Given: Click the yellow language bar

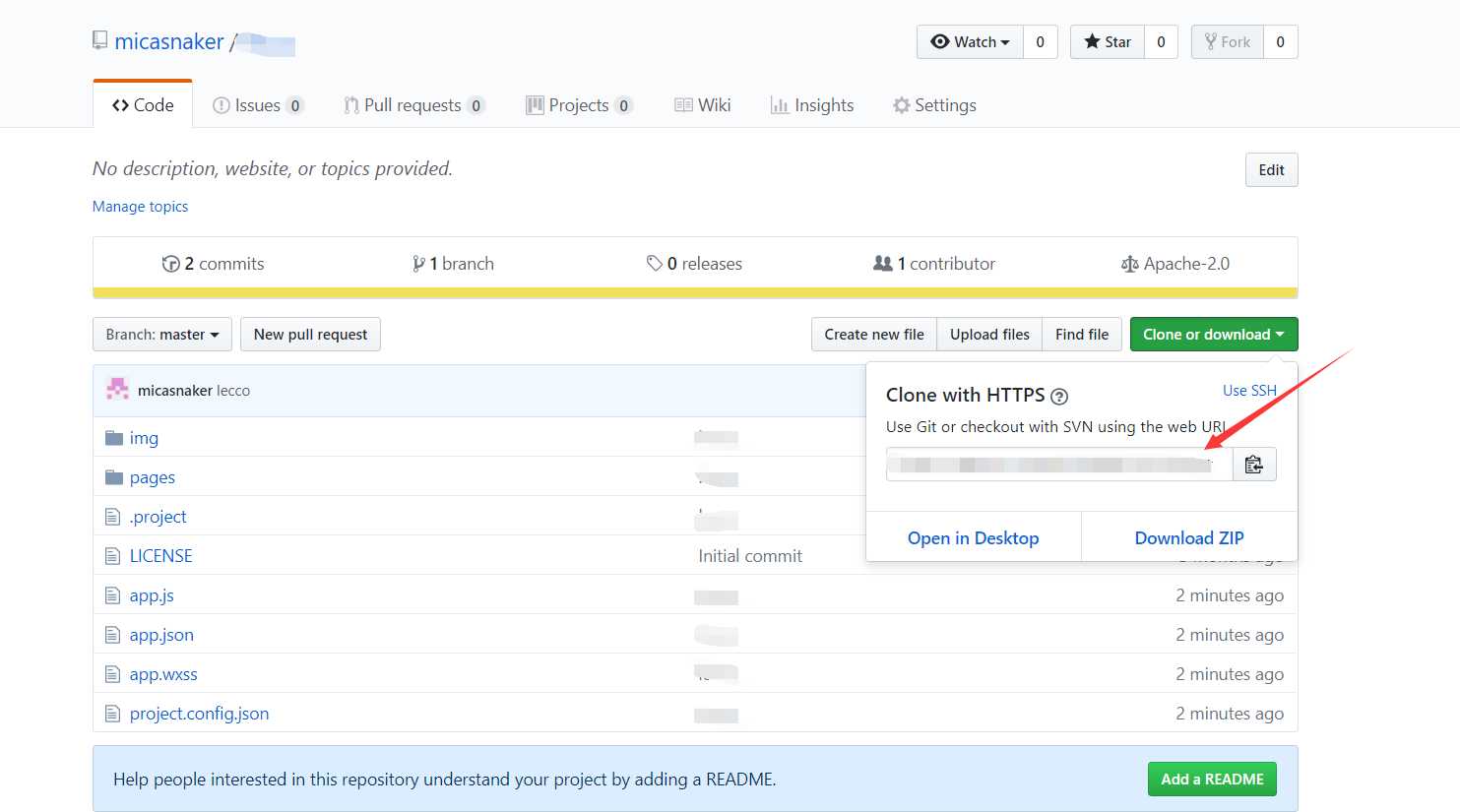Looking at the screenshot, I should (695, 292).
